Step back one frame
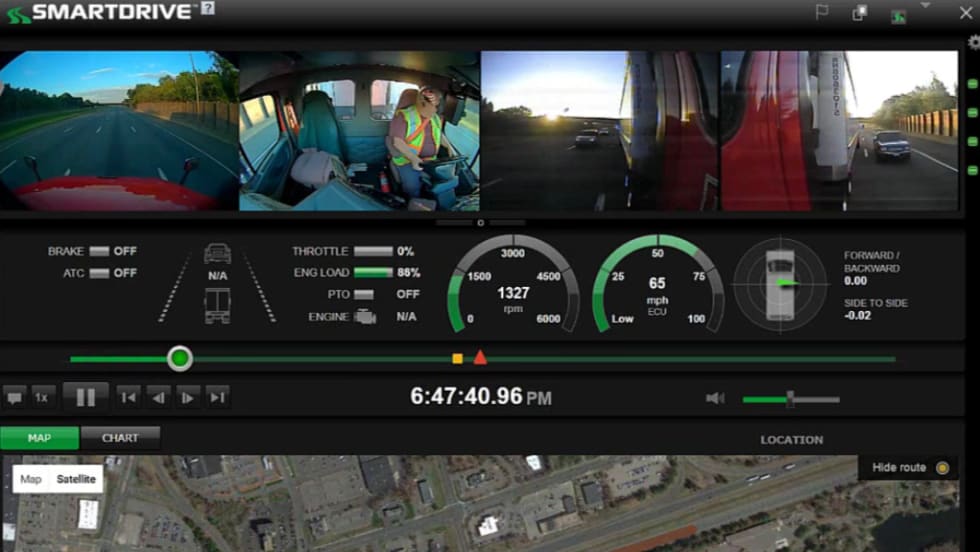 point(158,397)
